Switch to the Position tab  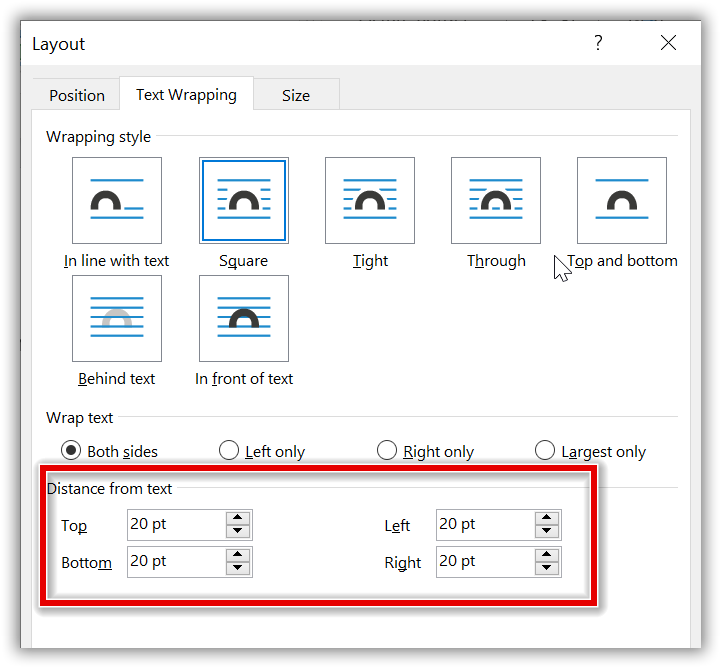77,95
